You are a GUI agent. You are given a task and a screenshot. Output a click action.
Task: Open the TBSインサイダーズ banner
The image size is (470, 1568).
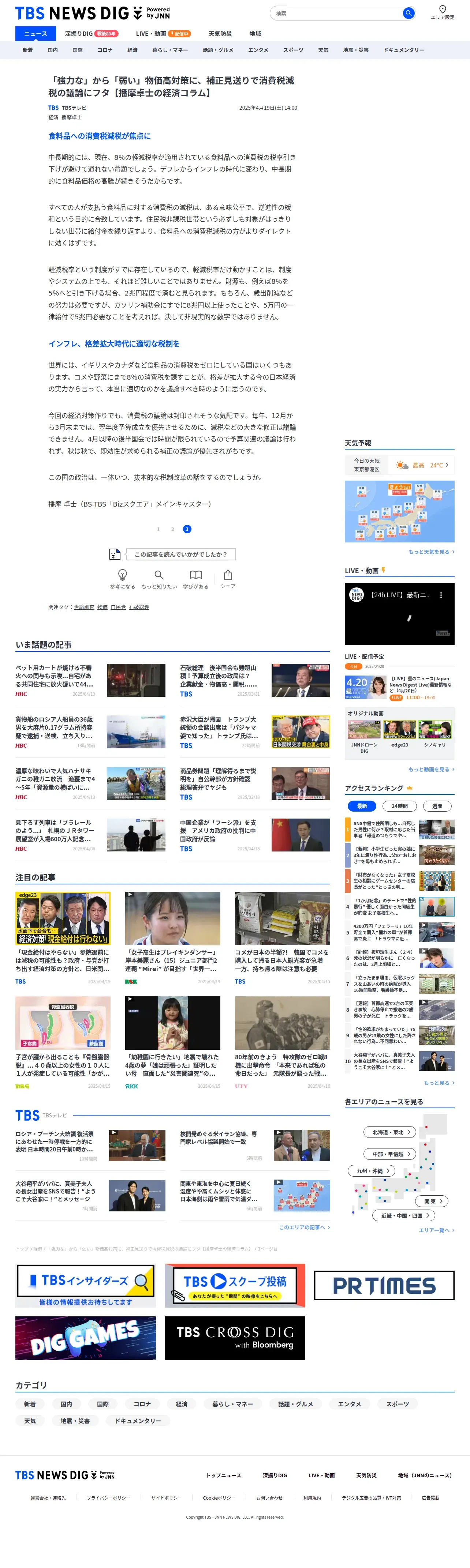[85, 1285]
